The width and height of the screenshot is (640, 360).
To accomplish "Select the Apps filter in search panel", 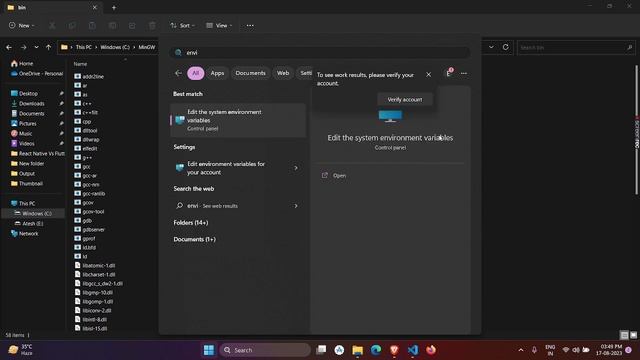I will point(217,73).
